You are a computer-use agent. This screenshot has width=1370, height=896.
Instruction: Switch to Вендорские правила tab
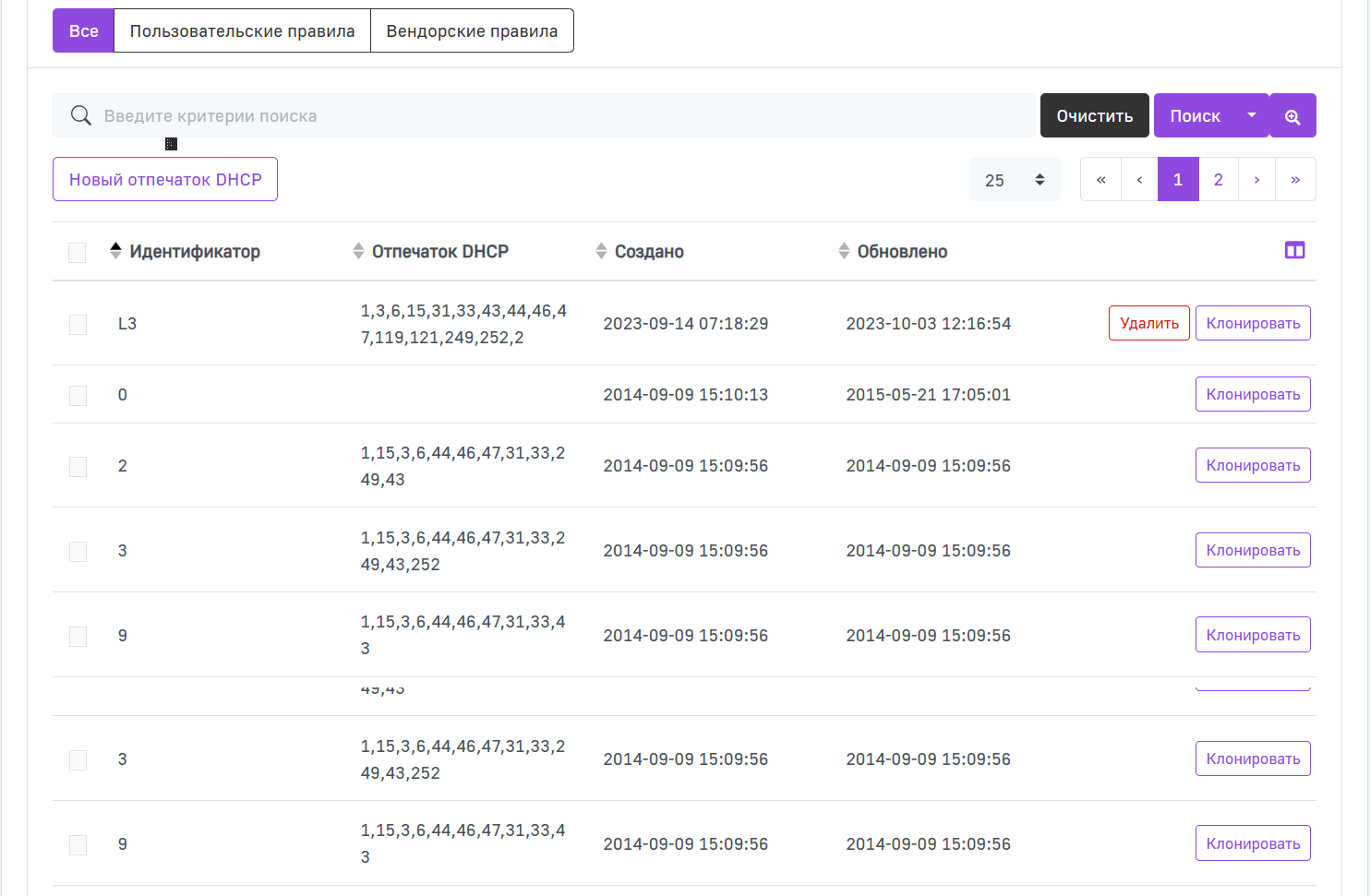472,31
